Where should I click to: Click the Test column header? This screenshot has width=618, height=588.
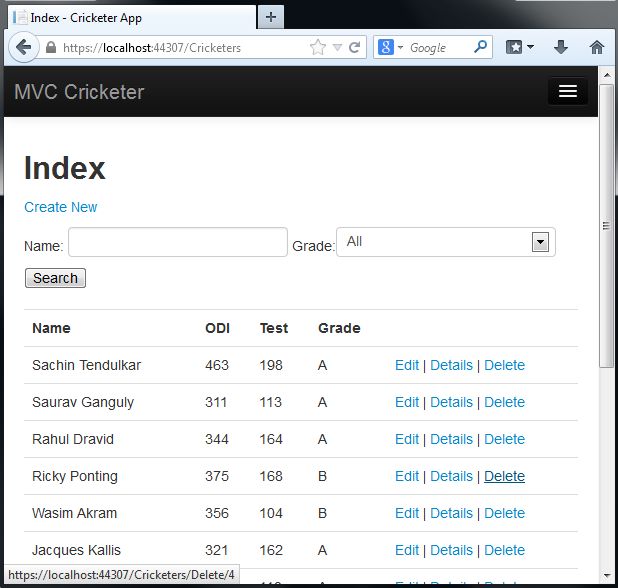(x=274, y=328)
